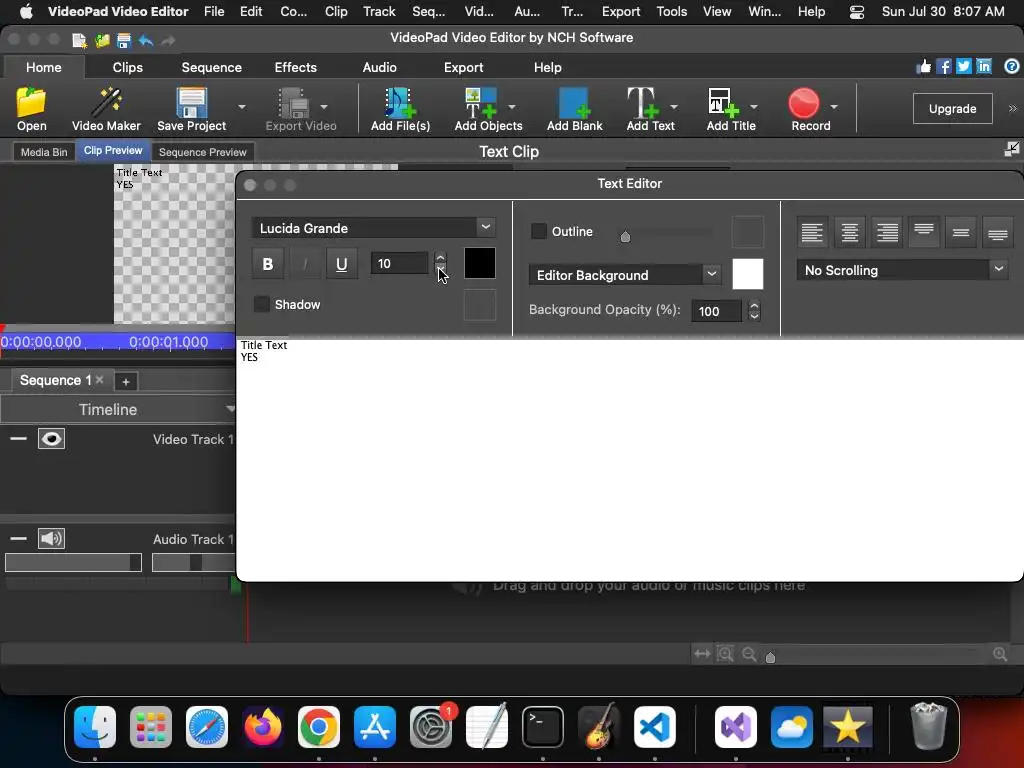Click the thumbs-up like icon
The height and width of the screenshot is (768, 1024).
click(924, 67)
